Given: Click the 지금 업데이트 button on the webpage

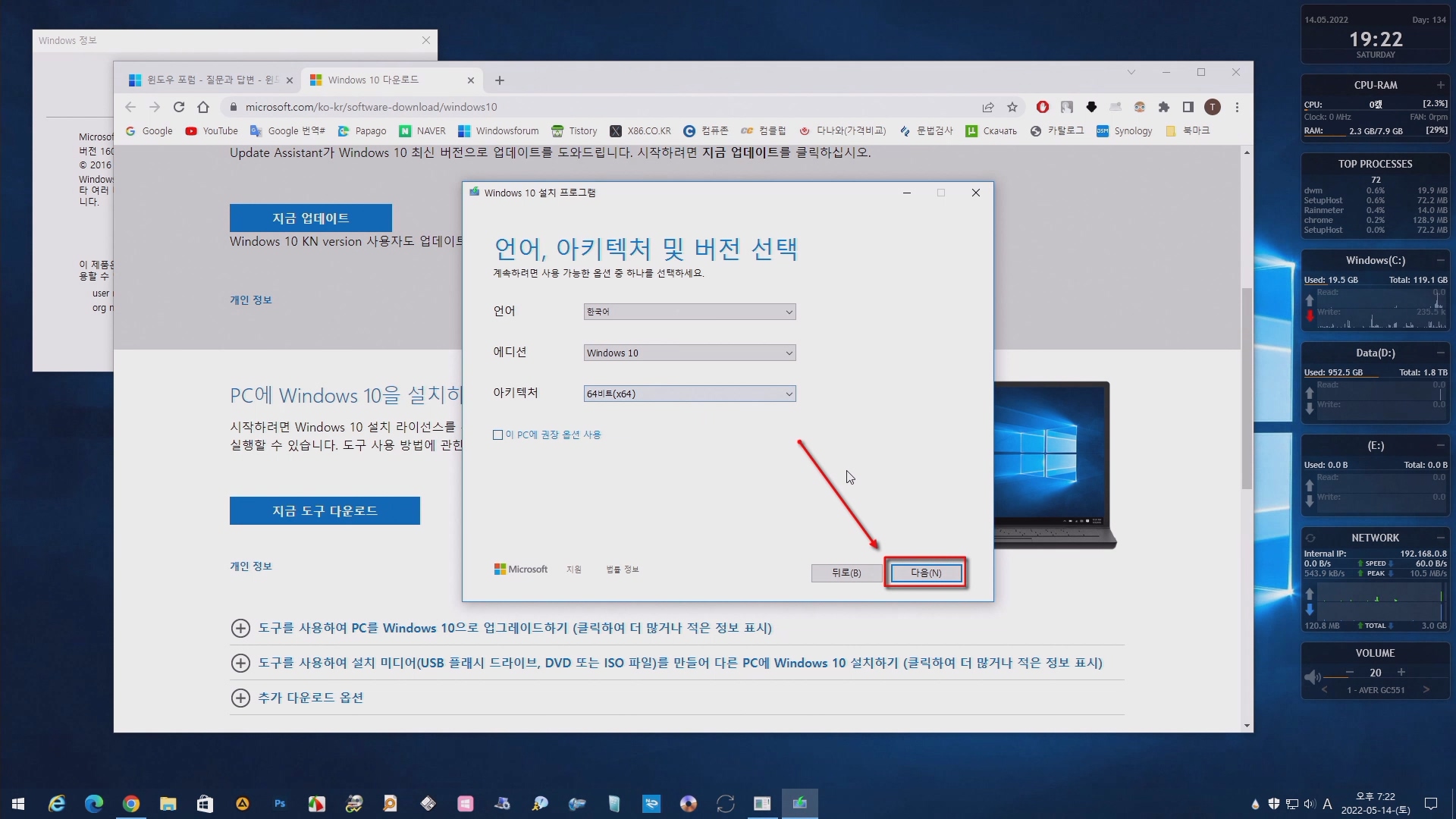Looking at the screenshot, I should (311, 218).
